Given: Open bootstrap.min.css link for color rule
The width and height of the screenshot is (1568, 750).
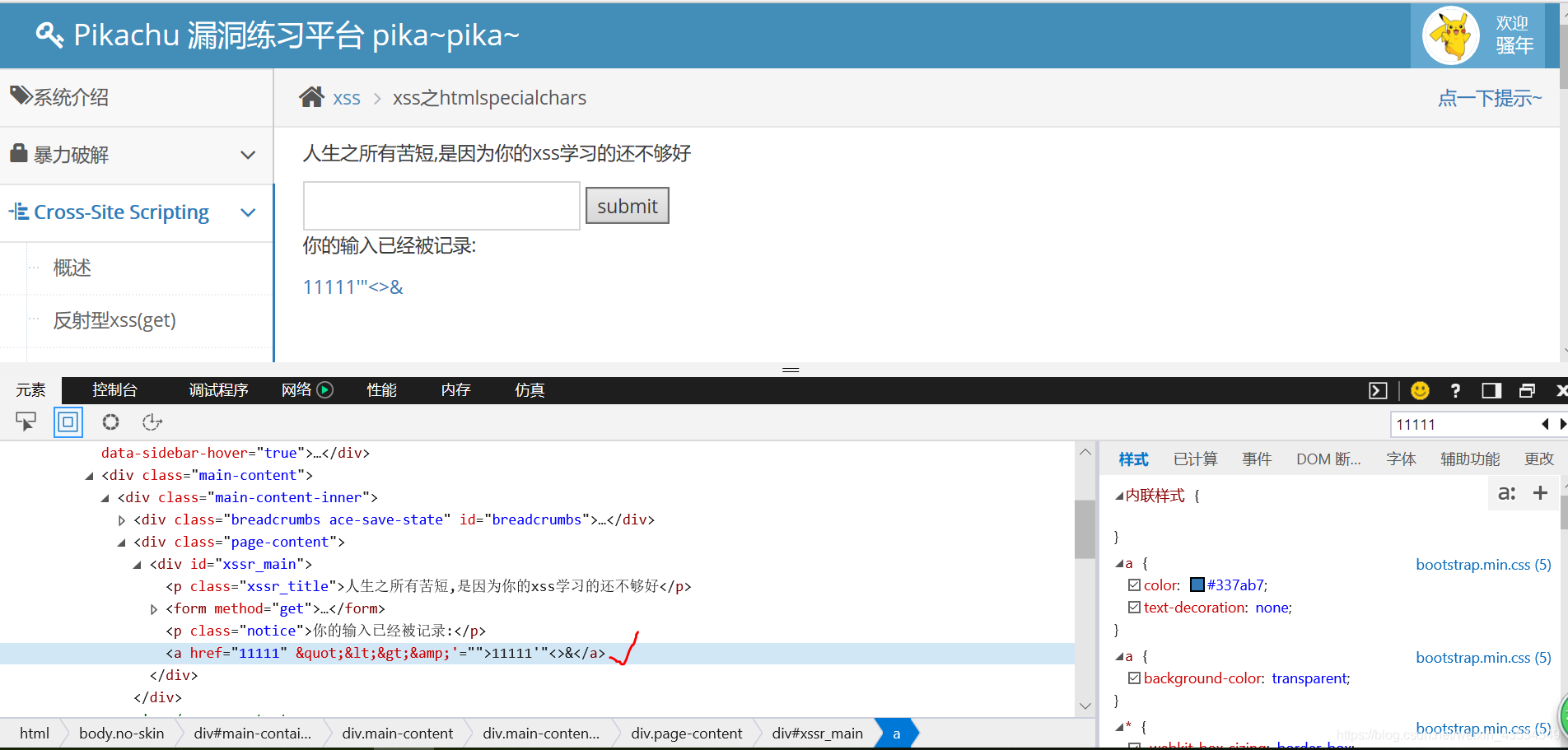Looking at the screenshot, I should coord(1483,565).
